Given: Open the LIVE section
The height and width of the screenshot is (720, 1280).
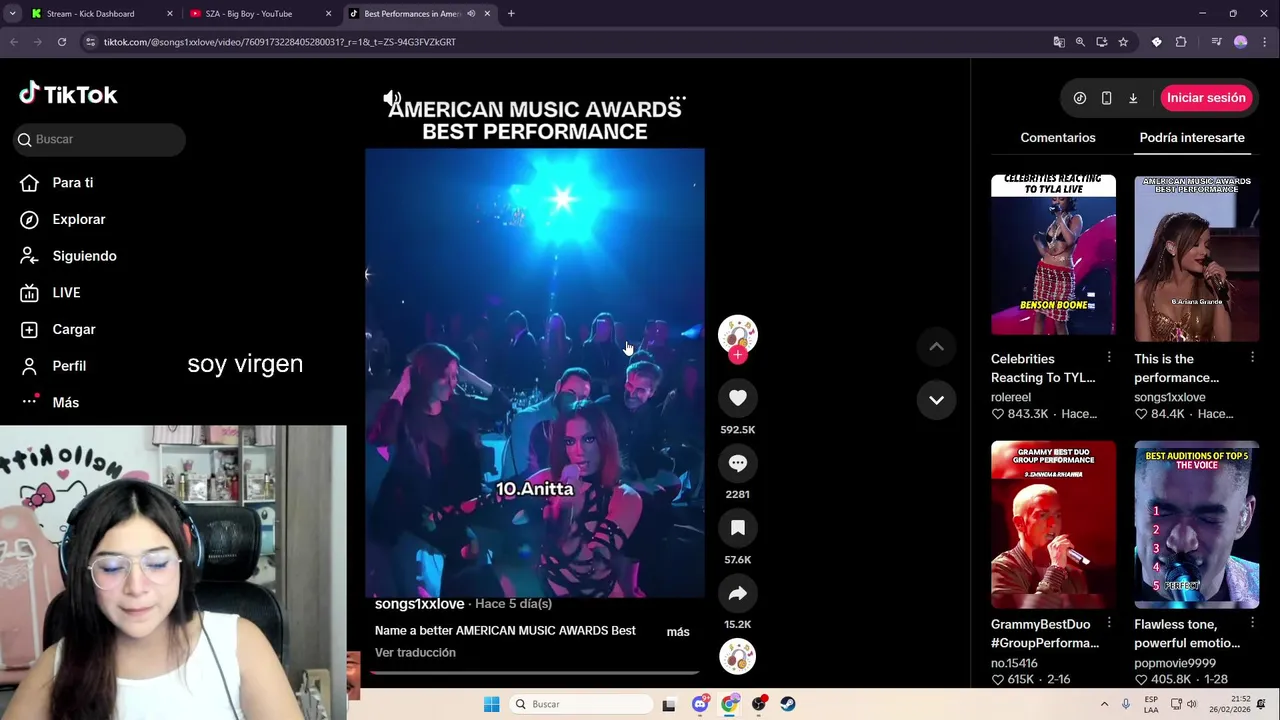Looking at the screenshot, I should click(66, 293).
